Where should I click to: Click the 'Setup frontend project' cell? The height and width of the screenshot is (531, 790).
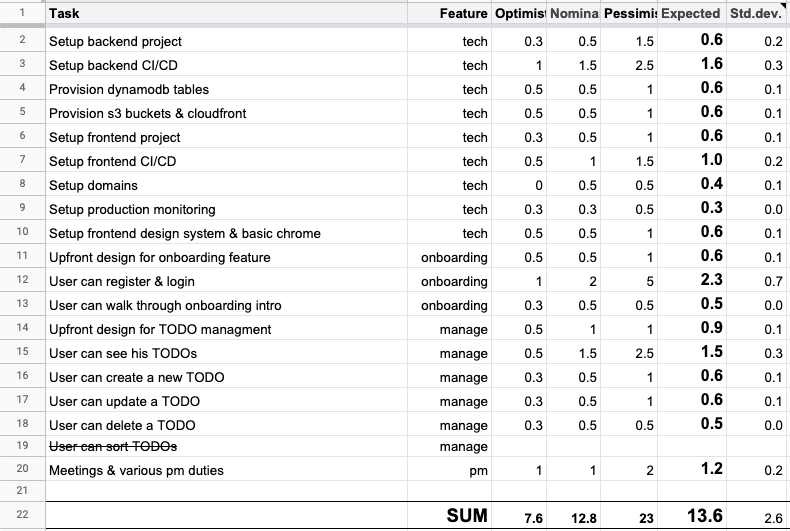(x=226, y=137)
